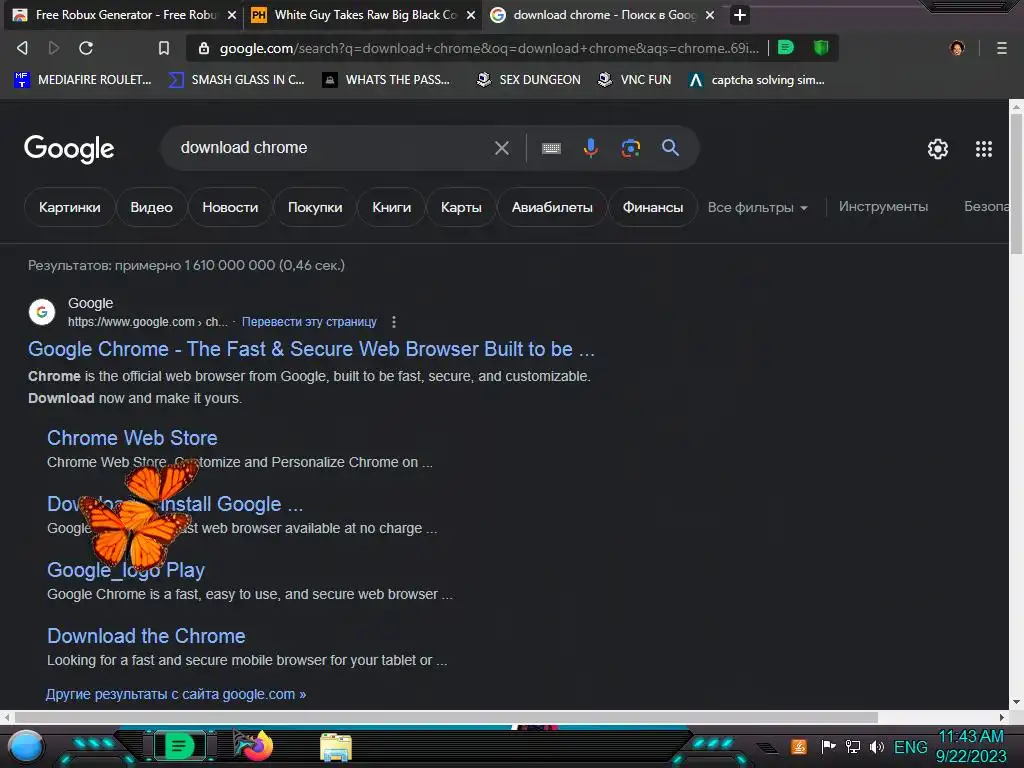Bookmark this page using bookmark icon

pos(164,48)
